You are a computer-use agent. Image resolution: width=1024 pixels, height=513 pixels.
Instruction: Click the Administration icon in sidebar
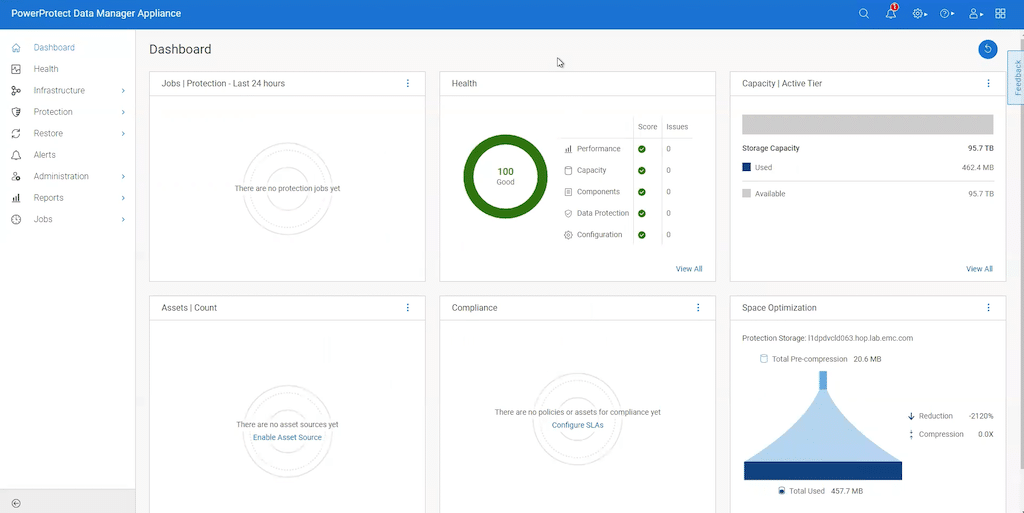(16, 176)
